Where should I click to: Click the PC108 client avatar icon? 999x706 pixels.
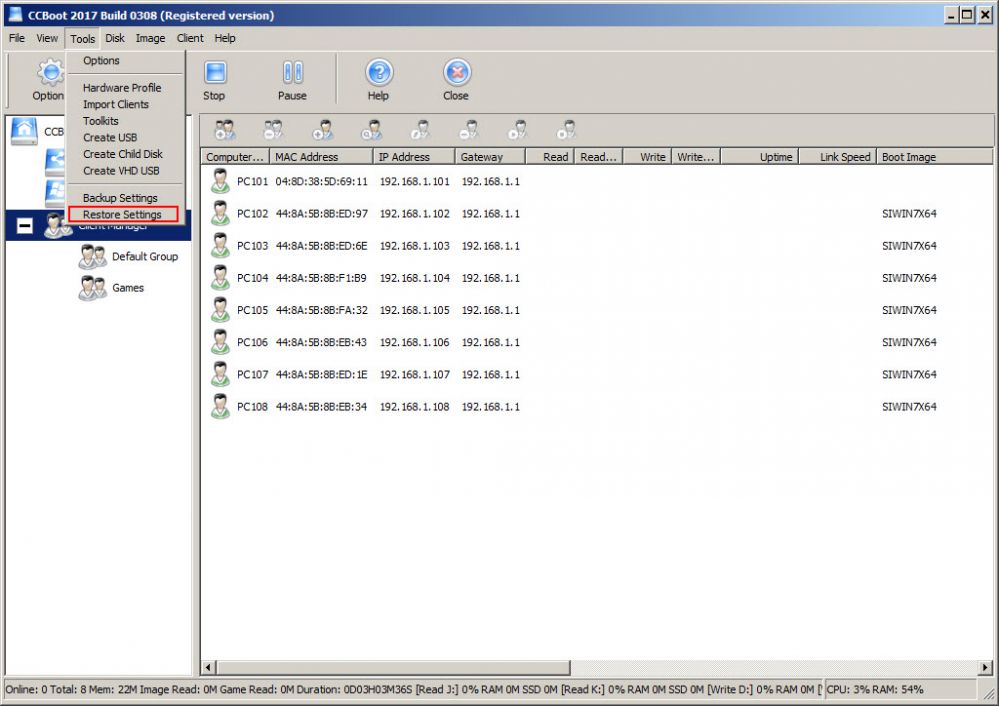click(220, 407)
